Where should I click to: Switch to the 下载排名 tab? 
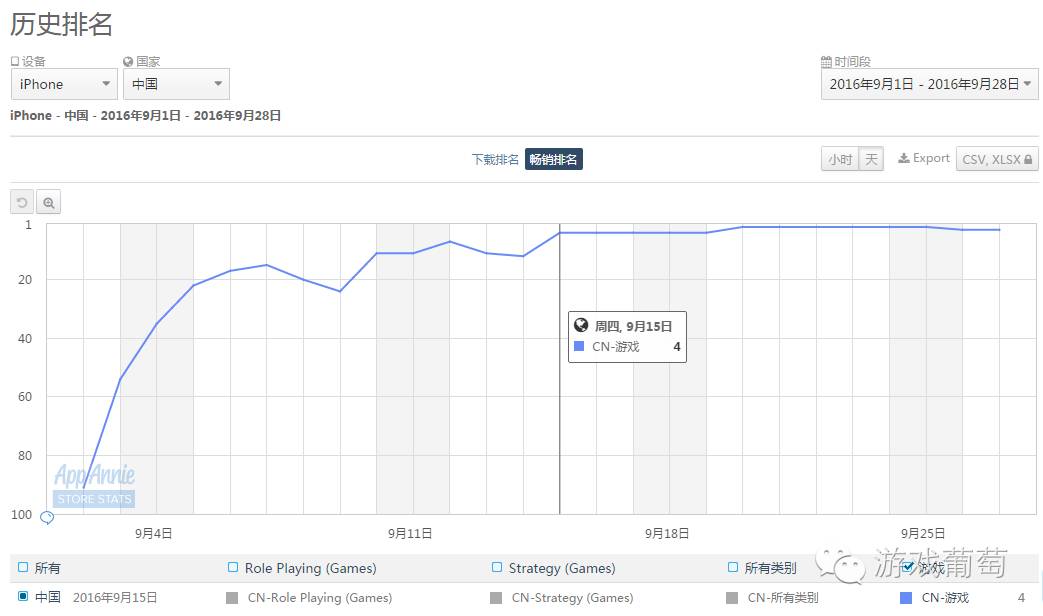[495, 159]
